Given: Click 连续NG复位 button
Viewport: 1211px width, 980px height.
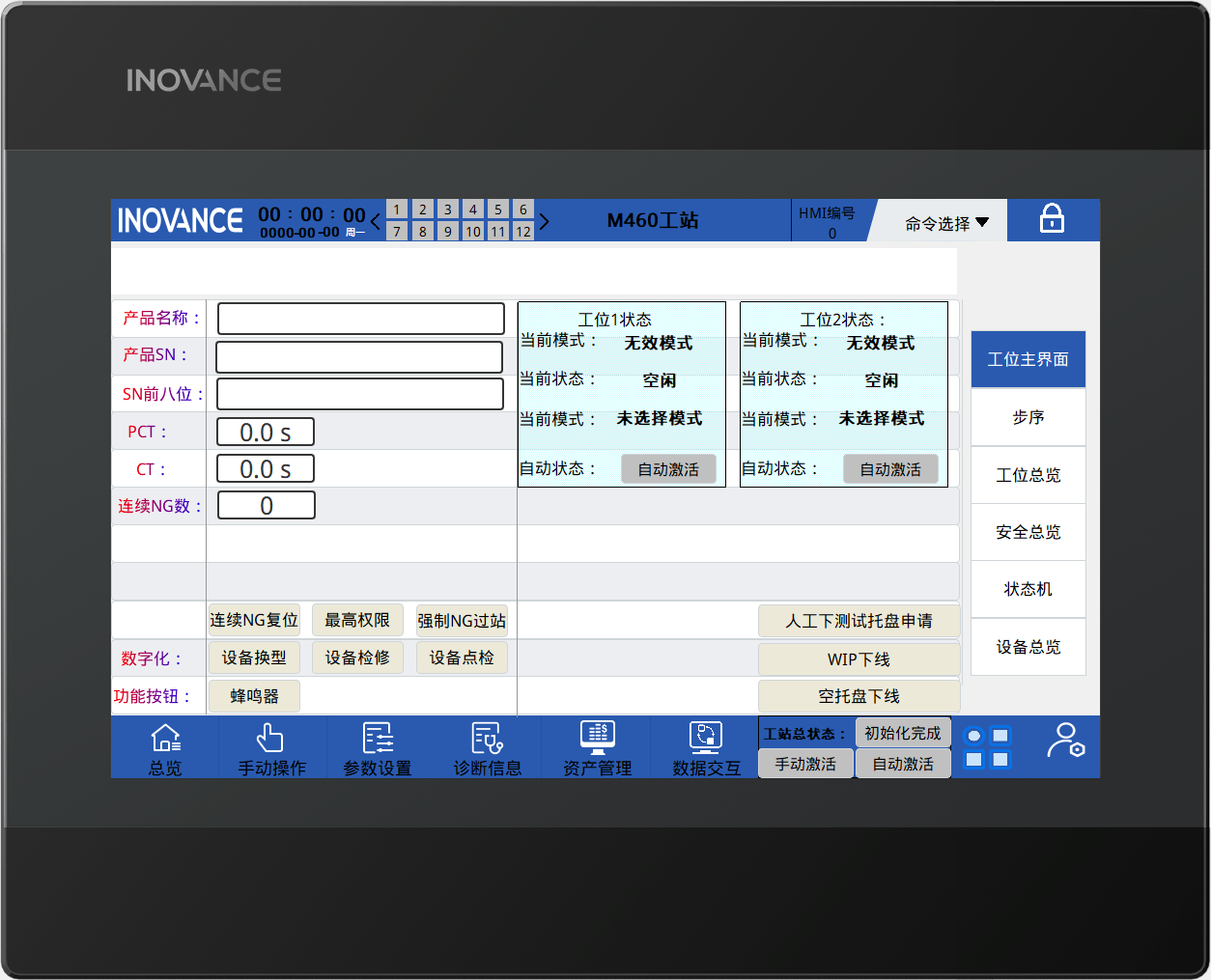Looking at the screenshot, I should pos(254,620).
